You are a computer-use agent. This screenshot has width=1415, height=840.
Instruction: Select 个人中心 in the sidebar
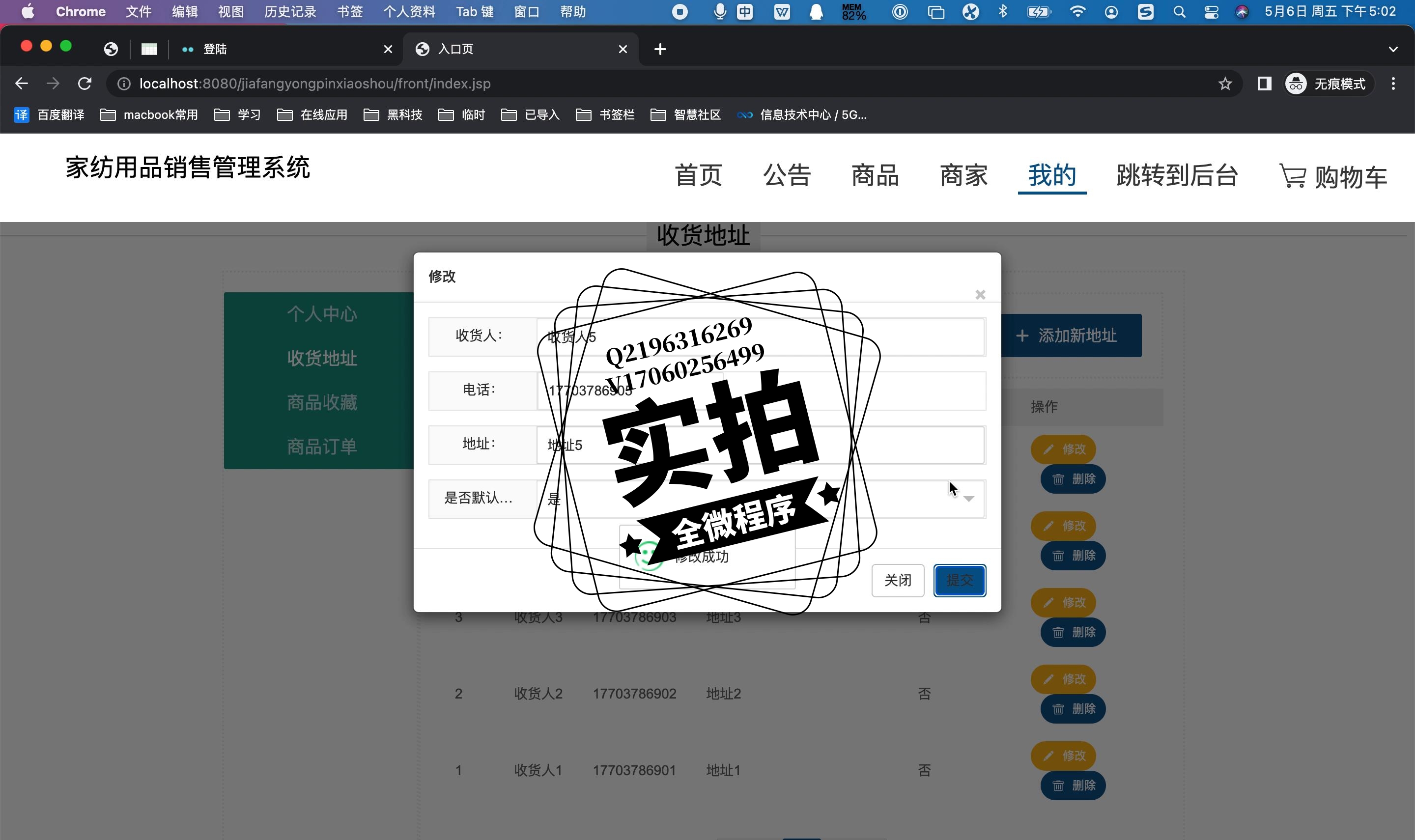coord(321,314)
